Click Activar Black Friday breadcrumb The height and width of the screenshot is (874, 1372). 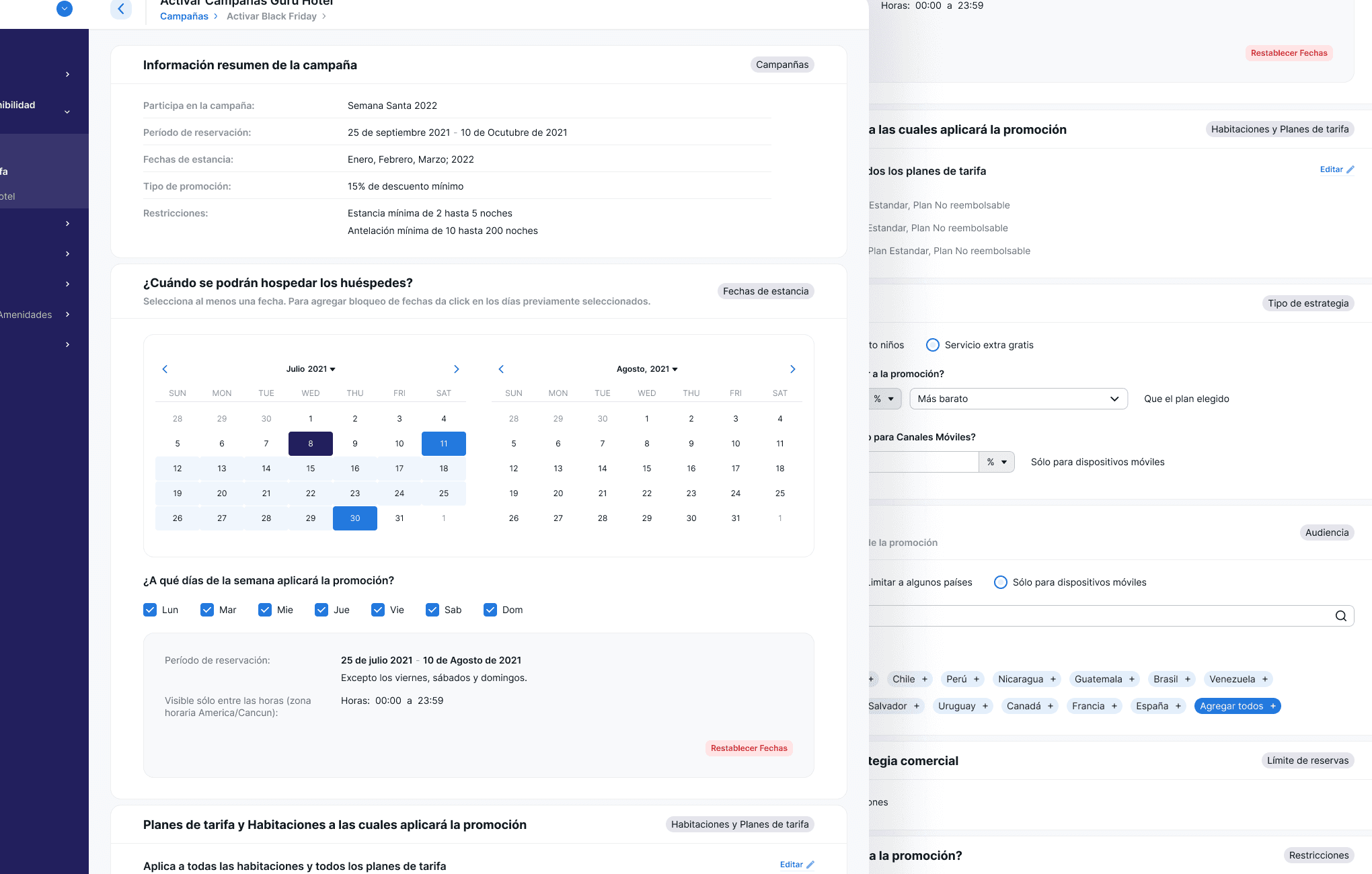pos(271,16)
